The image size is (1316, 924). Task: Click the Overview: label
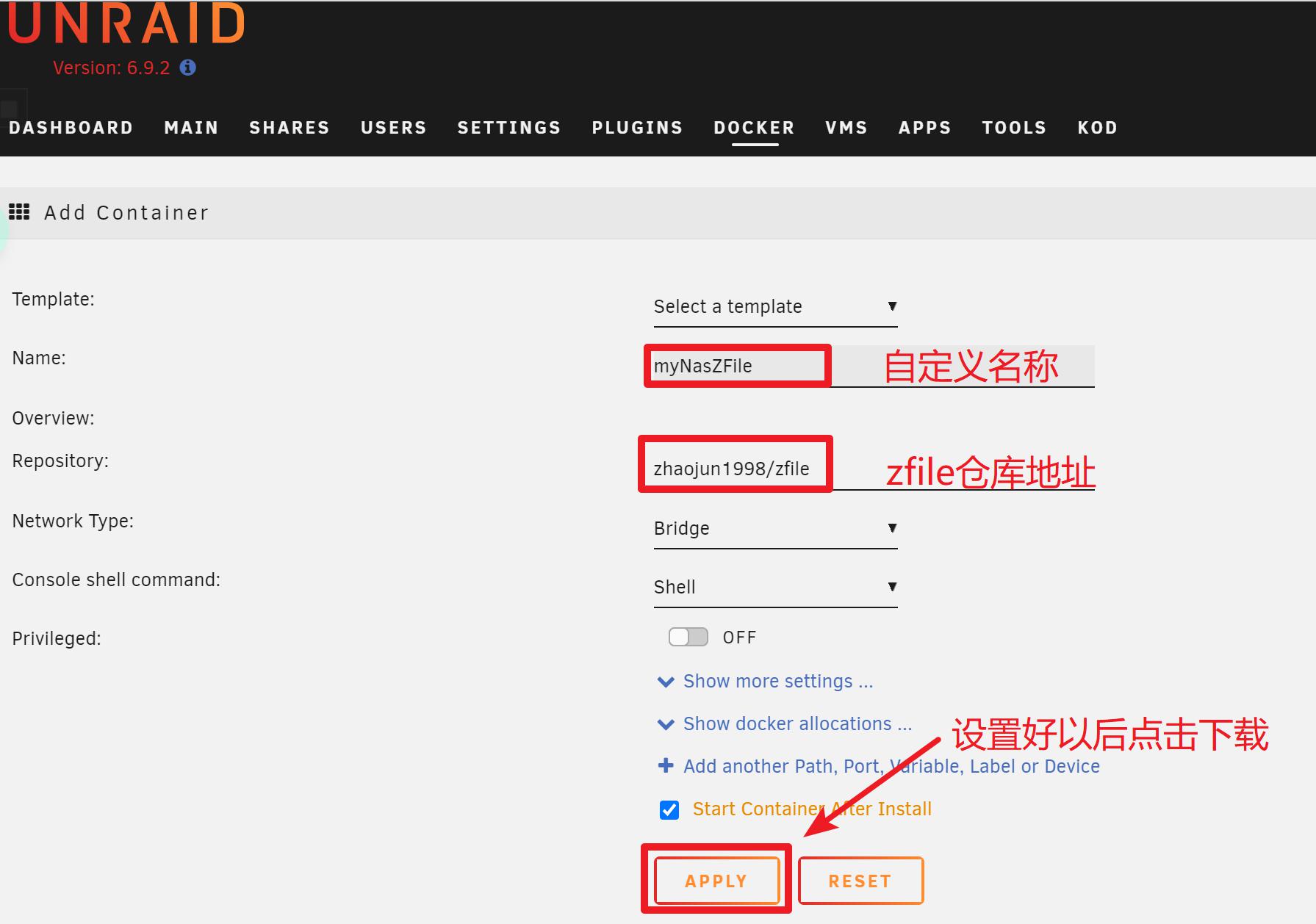(x=53, y=418)
